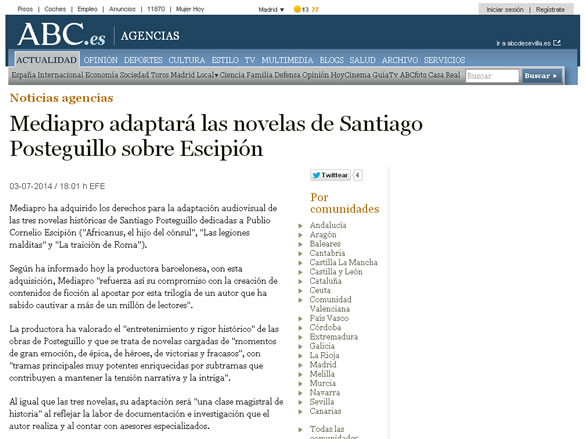This screenshot has height=439, width=585.
Task: Open the TV menu item
Action: 250,60
